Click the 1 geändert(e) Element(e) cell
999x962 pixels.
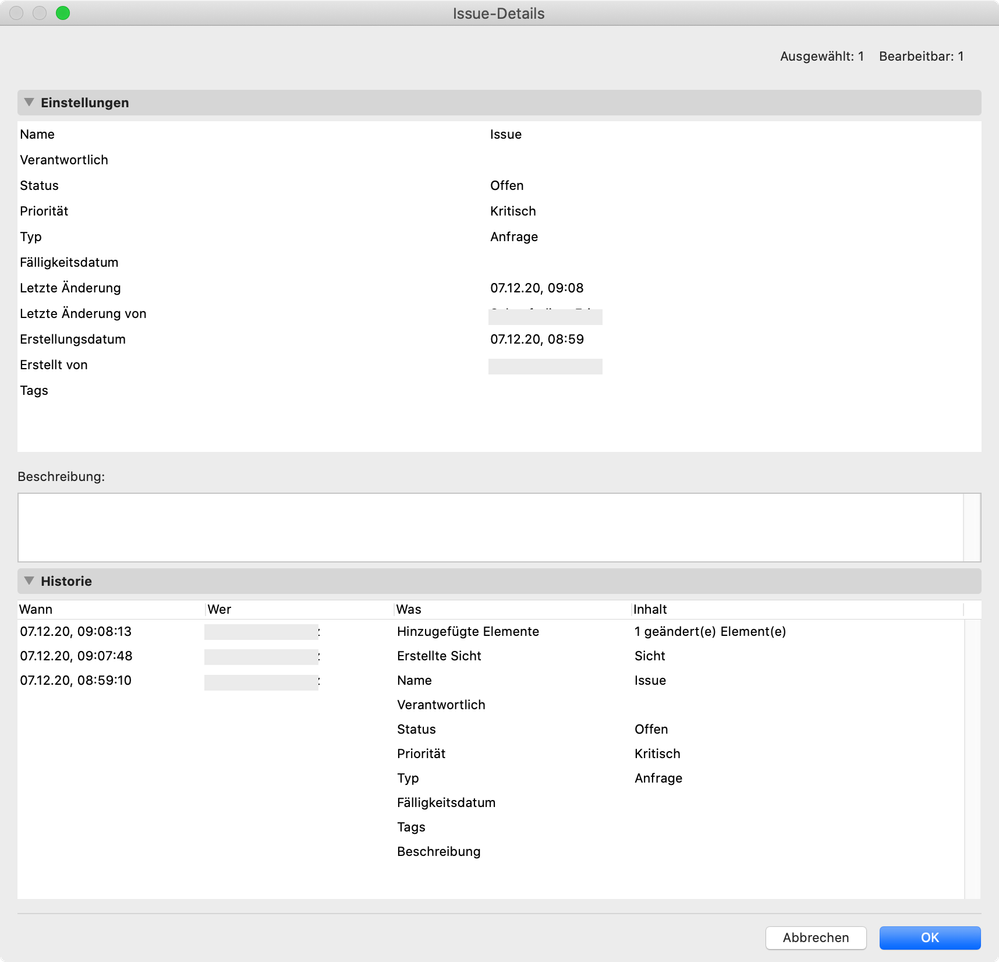coord(710,631)
